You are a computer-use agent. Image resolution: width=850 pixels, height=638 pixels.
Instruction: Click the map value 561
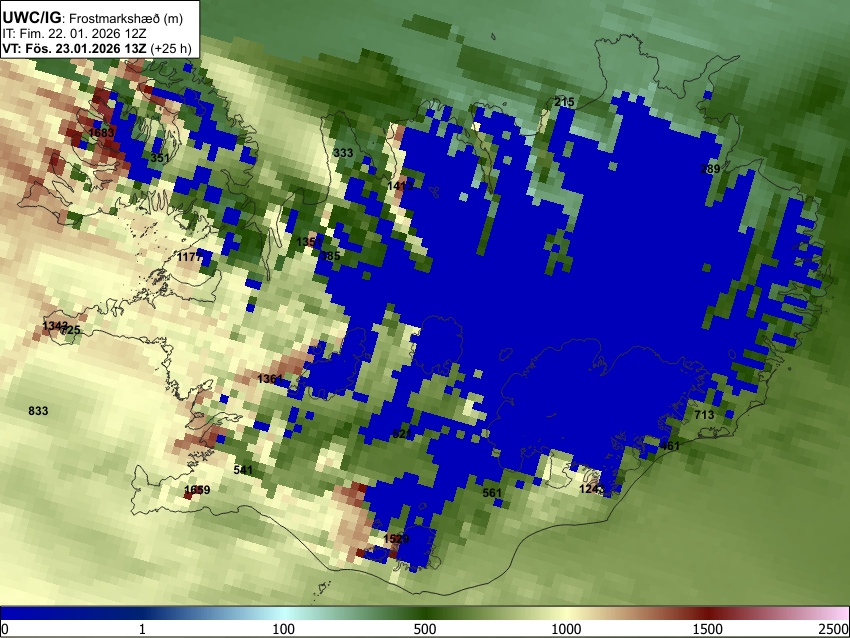click(x=492, y=493)
